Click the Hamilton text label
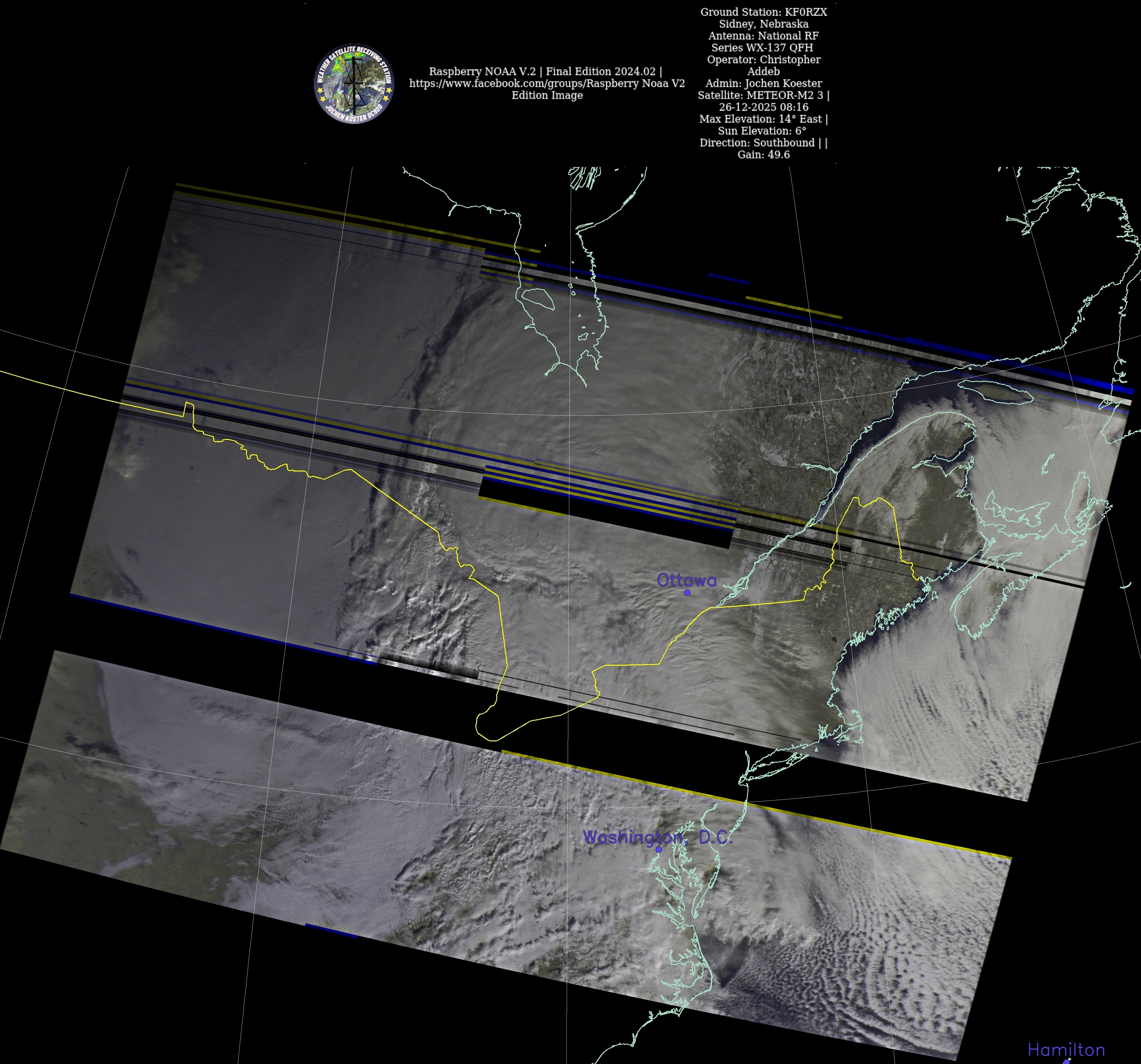 point(1066,1050)
